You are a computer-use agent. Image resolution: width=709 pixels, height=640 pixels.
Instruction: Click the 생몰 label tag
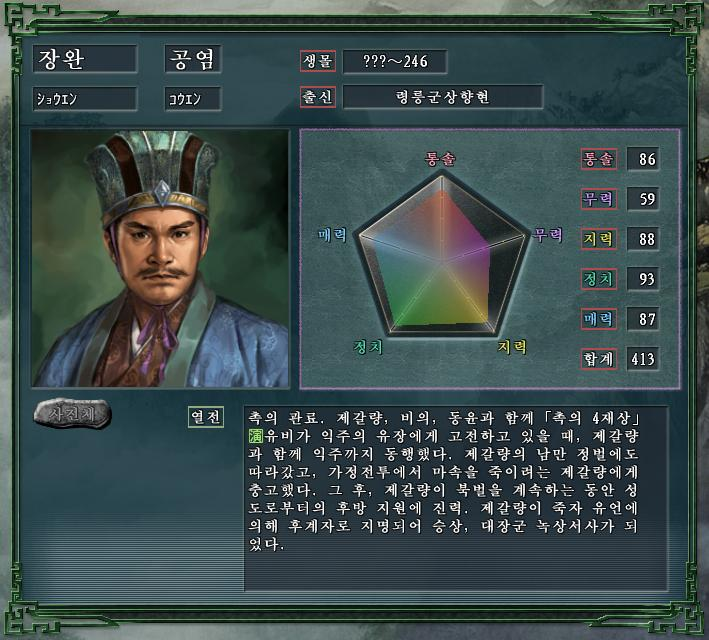pyautogui.click(x=318, y=61)
